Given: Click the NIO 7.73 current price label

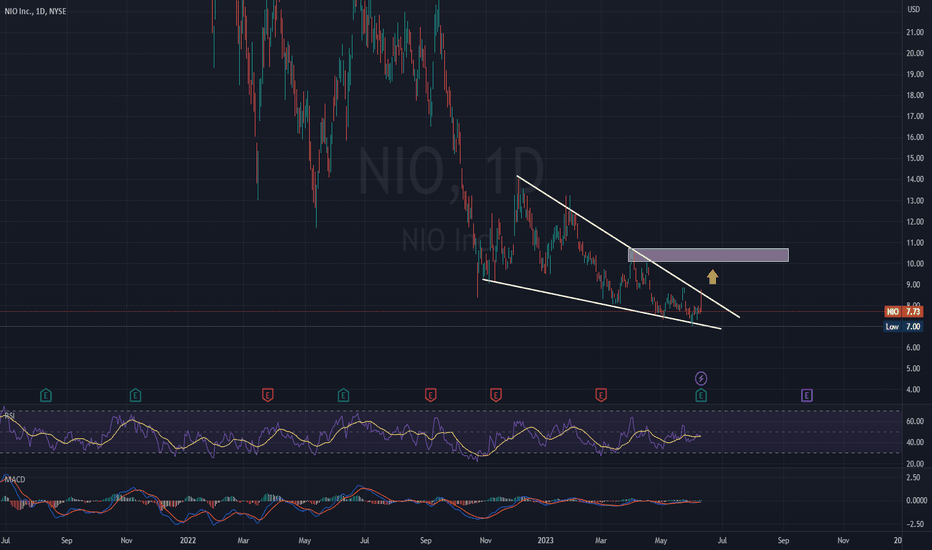Looking at the screenshot, I should click(x=903, y=312).
